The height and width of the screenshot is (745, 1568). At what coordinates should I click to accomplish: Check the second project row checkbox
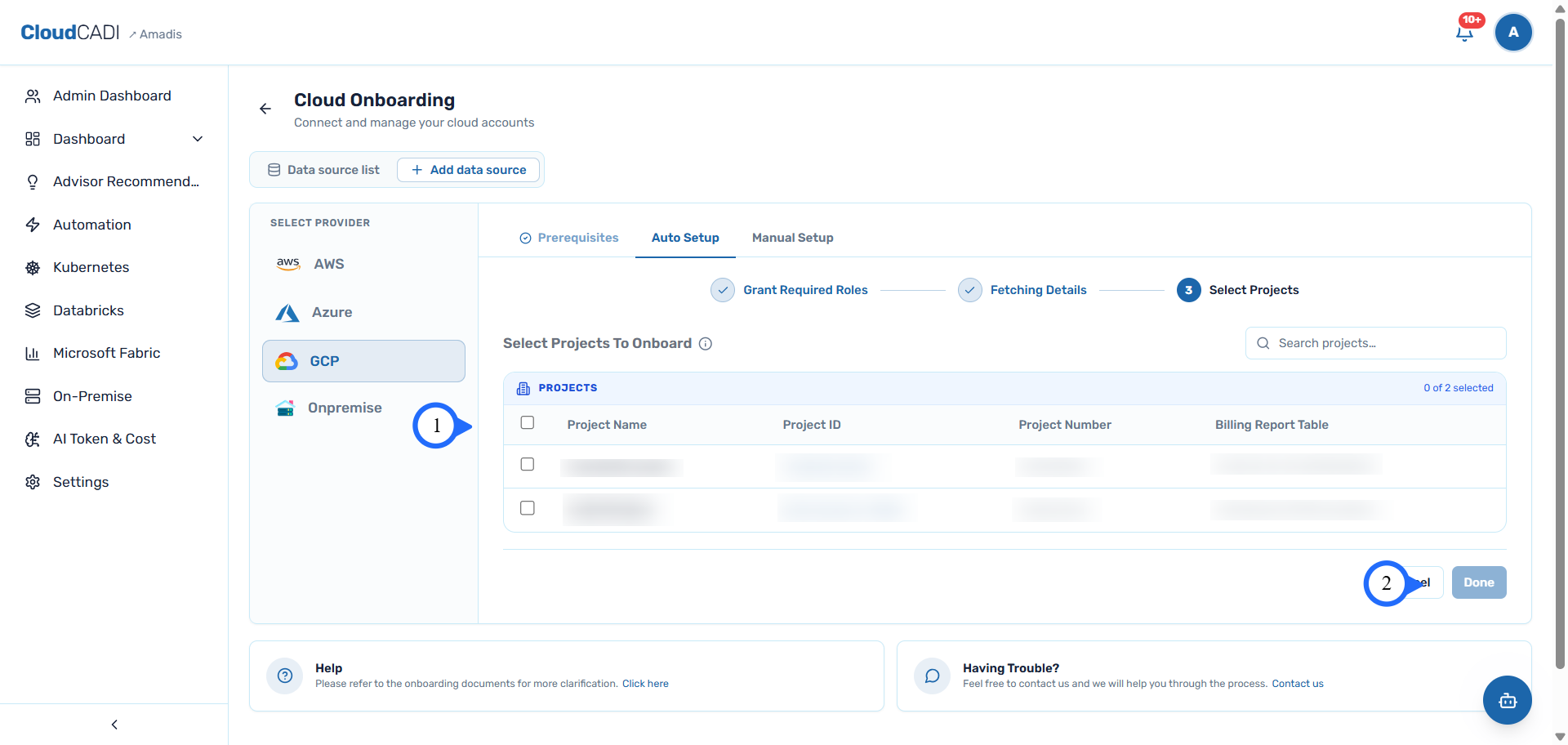point(528,508)
